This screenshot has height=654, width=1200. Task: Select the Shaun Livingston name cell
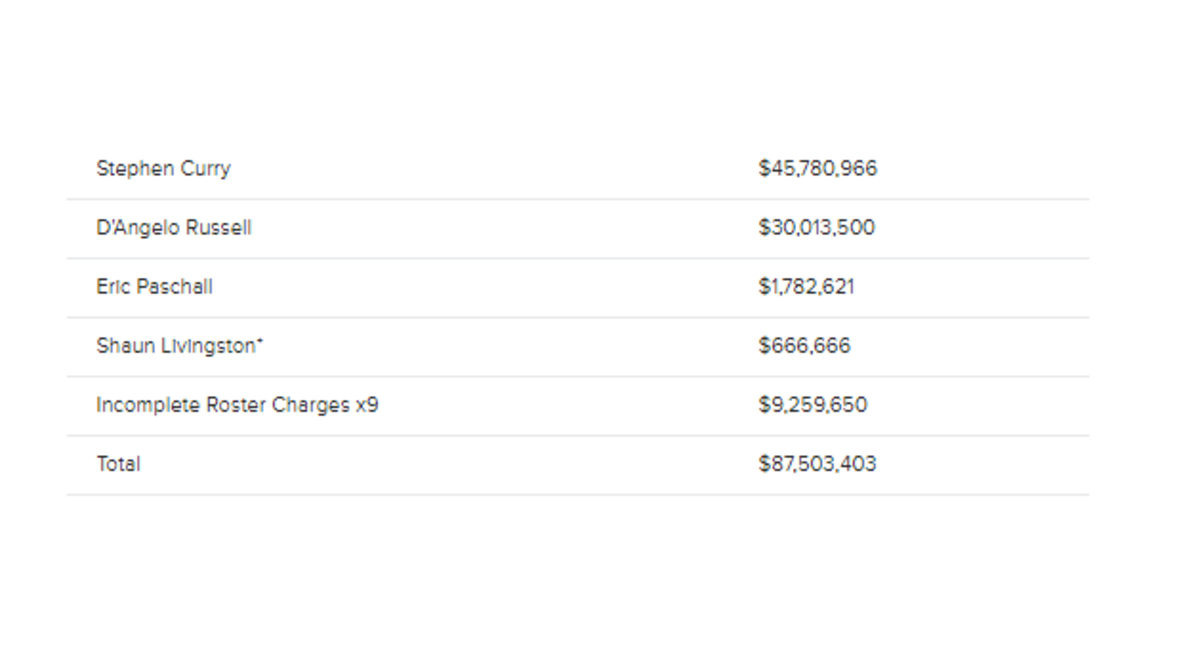pyautogui.click(x=180, y=346)
